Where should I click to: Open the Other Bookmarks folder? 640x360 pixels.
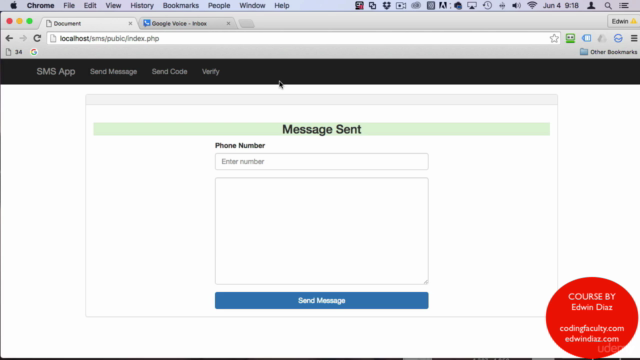(608, 52)
